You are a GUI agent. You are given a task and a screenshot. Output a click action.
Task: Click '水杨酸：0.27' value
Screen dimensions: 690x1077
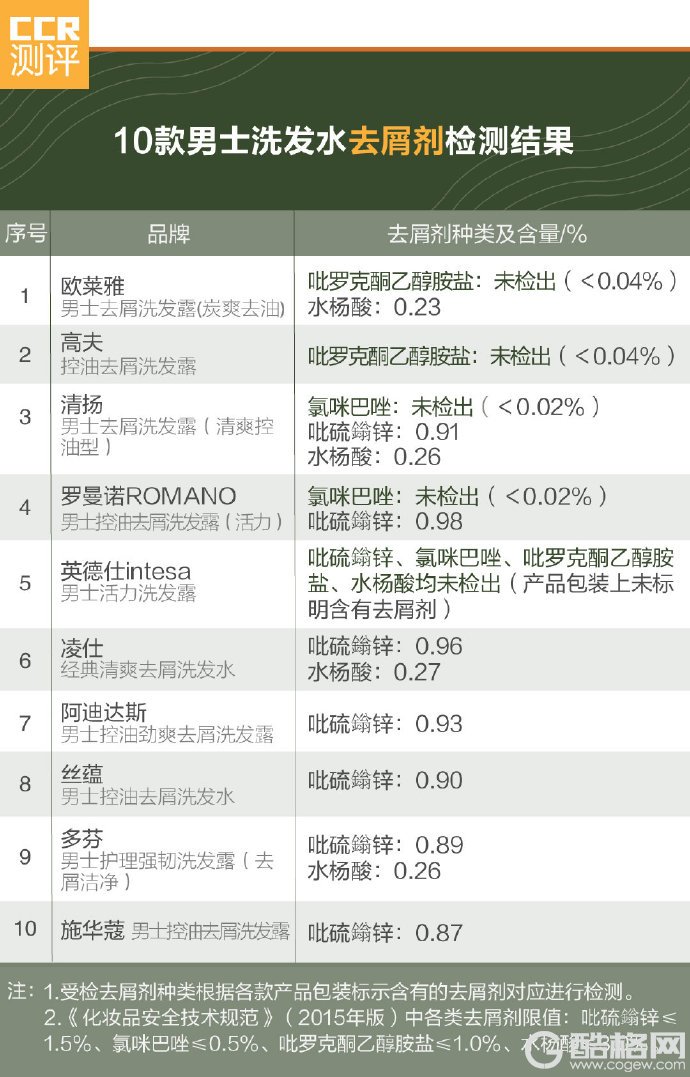pyautogui.click(x=374, y=672)
